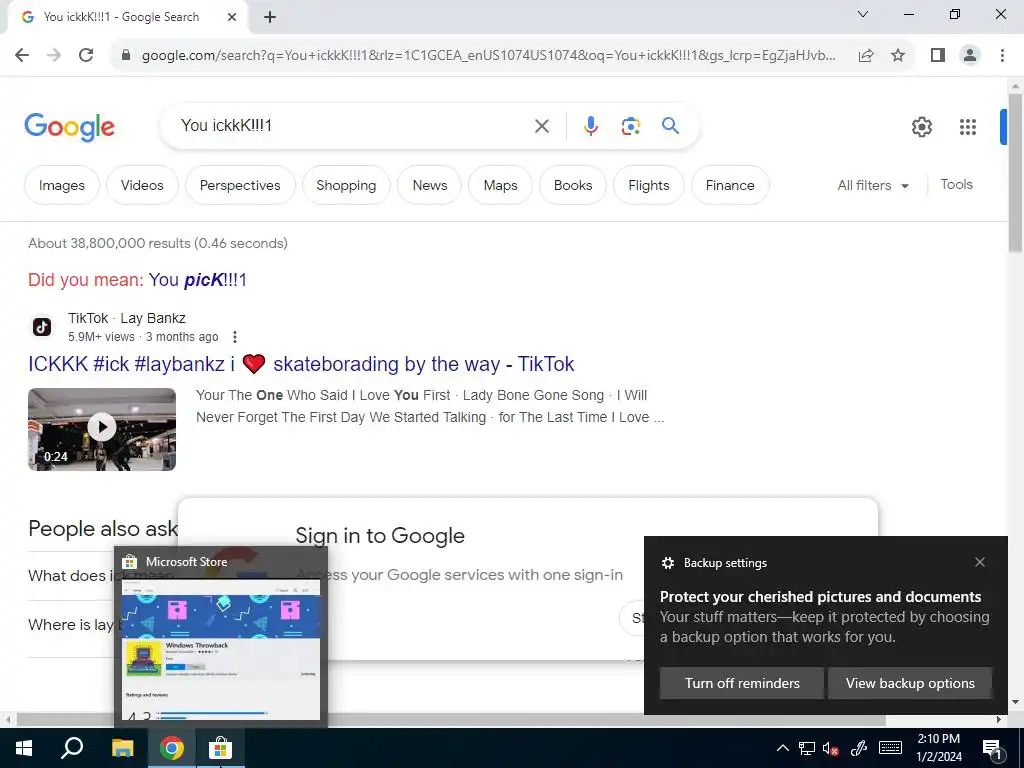View site information lock icon

[x=126, y=56]
